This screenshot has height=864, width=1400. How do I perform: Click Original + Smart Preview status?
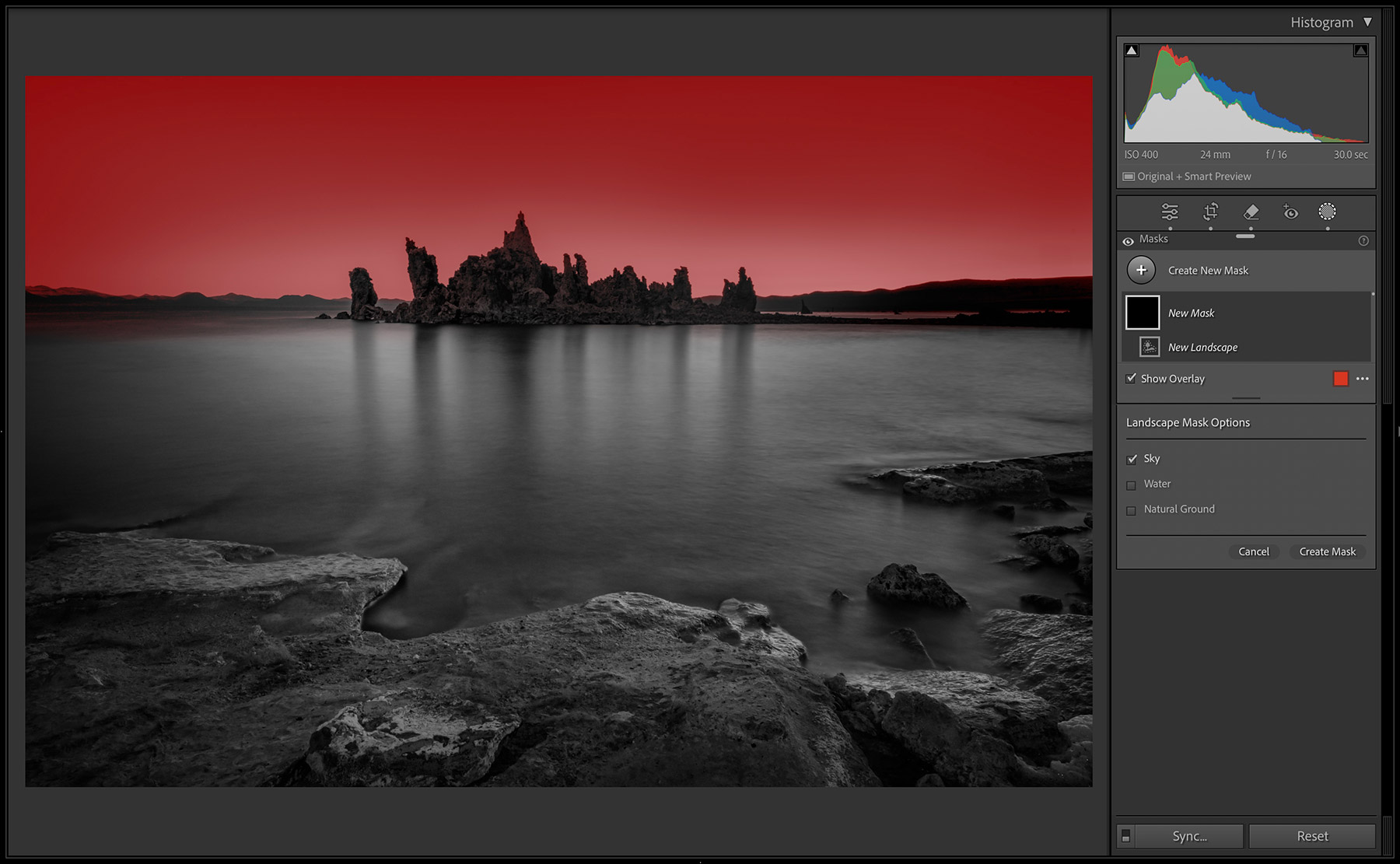click(1187, 177)
